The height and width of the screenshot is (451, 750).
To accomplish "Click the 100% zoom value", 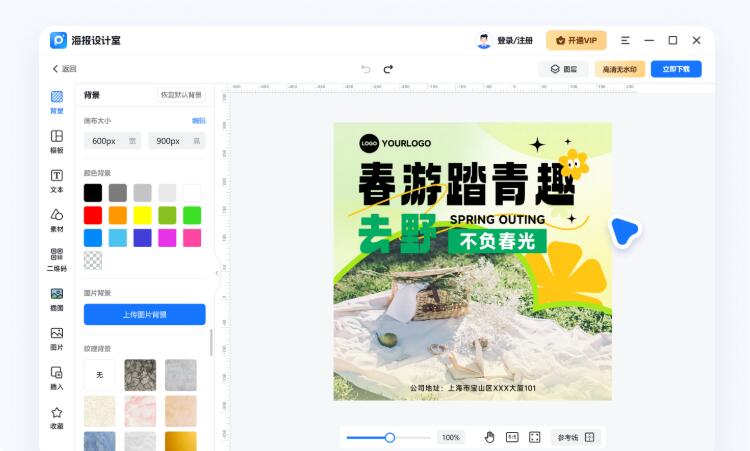I will [x=451, y=437].
